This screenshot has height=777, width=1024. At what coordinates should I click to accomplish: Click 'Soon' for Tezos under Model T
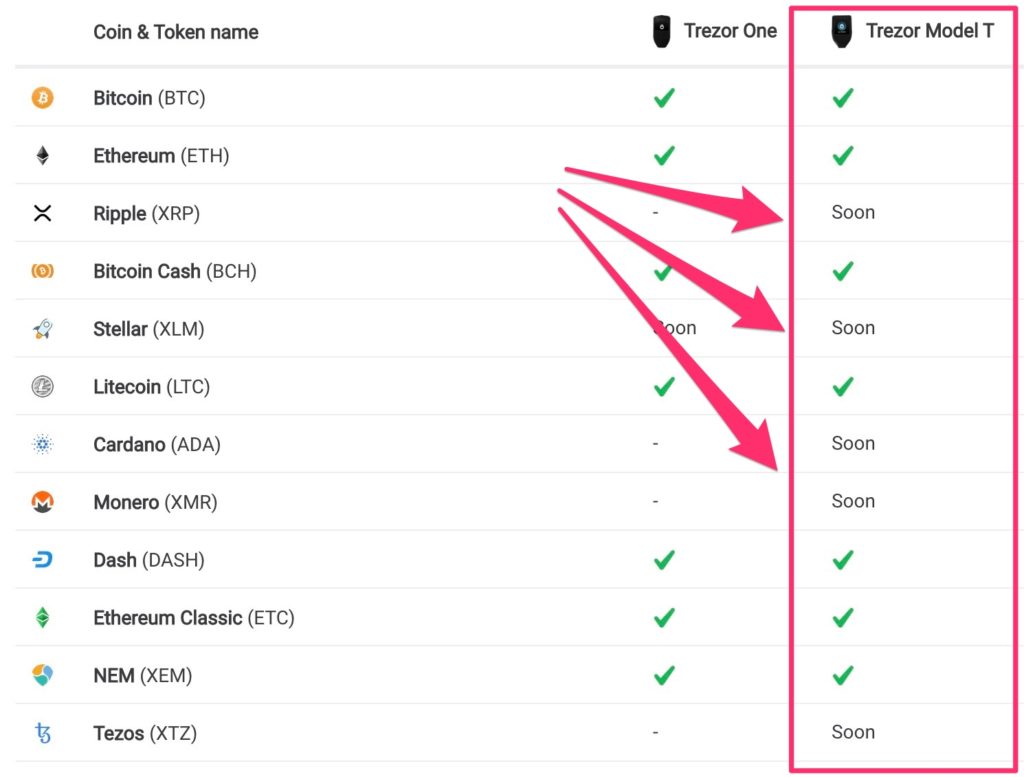[x=853, y=732]
